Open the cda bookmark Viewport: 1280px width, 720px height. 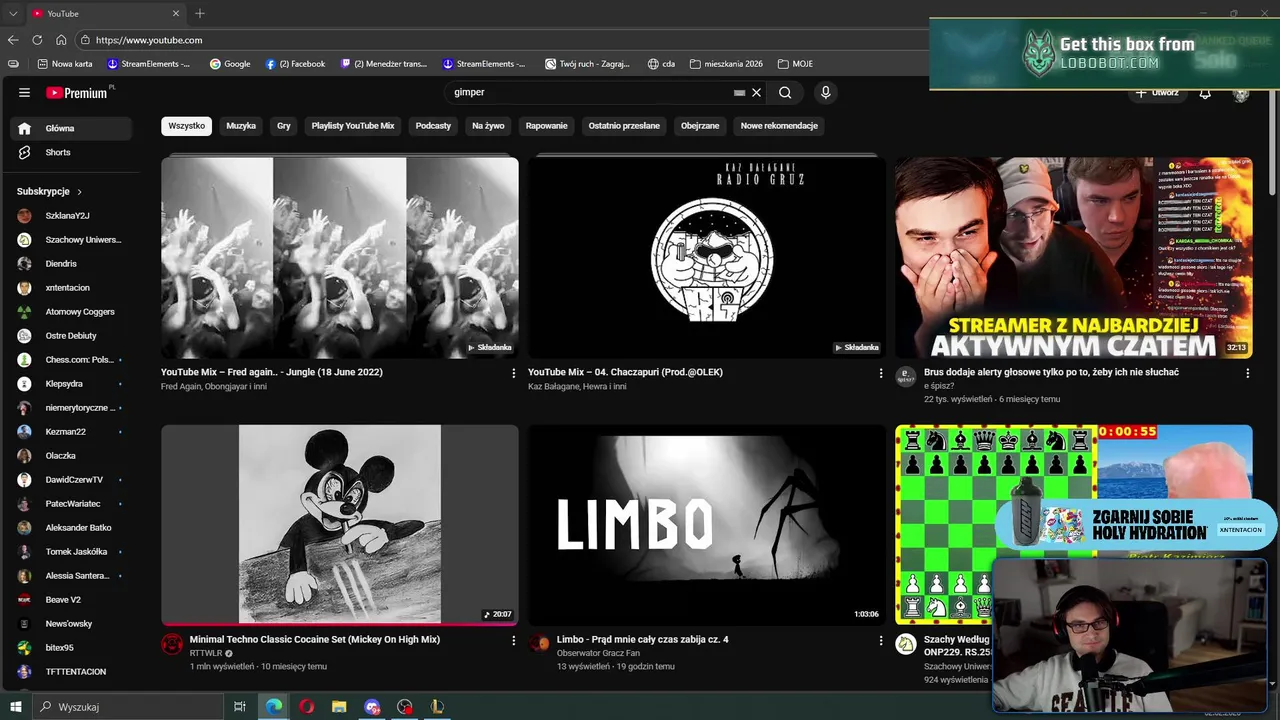pos(661,63)
